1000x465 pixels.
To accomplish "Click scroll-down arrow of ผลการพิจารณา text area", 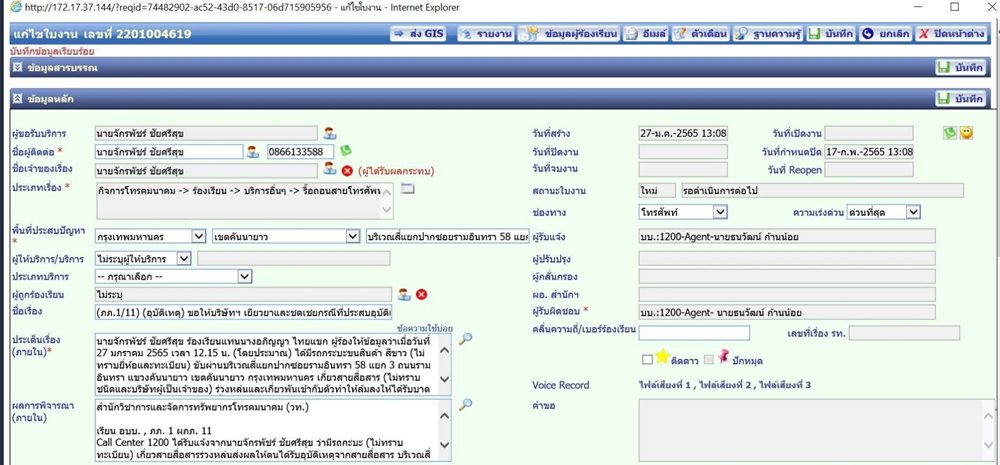I will click(x=445, y=446).
